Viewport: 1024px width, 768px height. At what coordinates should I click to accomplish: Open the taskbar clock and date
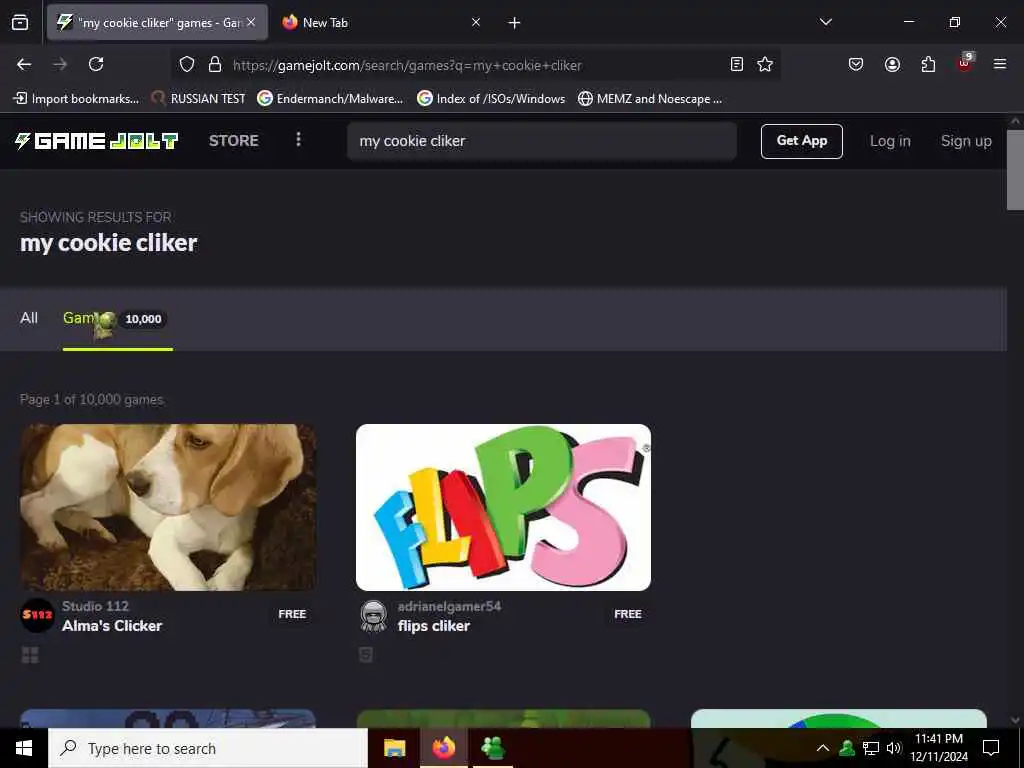click(x=939, y=748)
